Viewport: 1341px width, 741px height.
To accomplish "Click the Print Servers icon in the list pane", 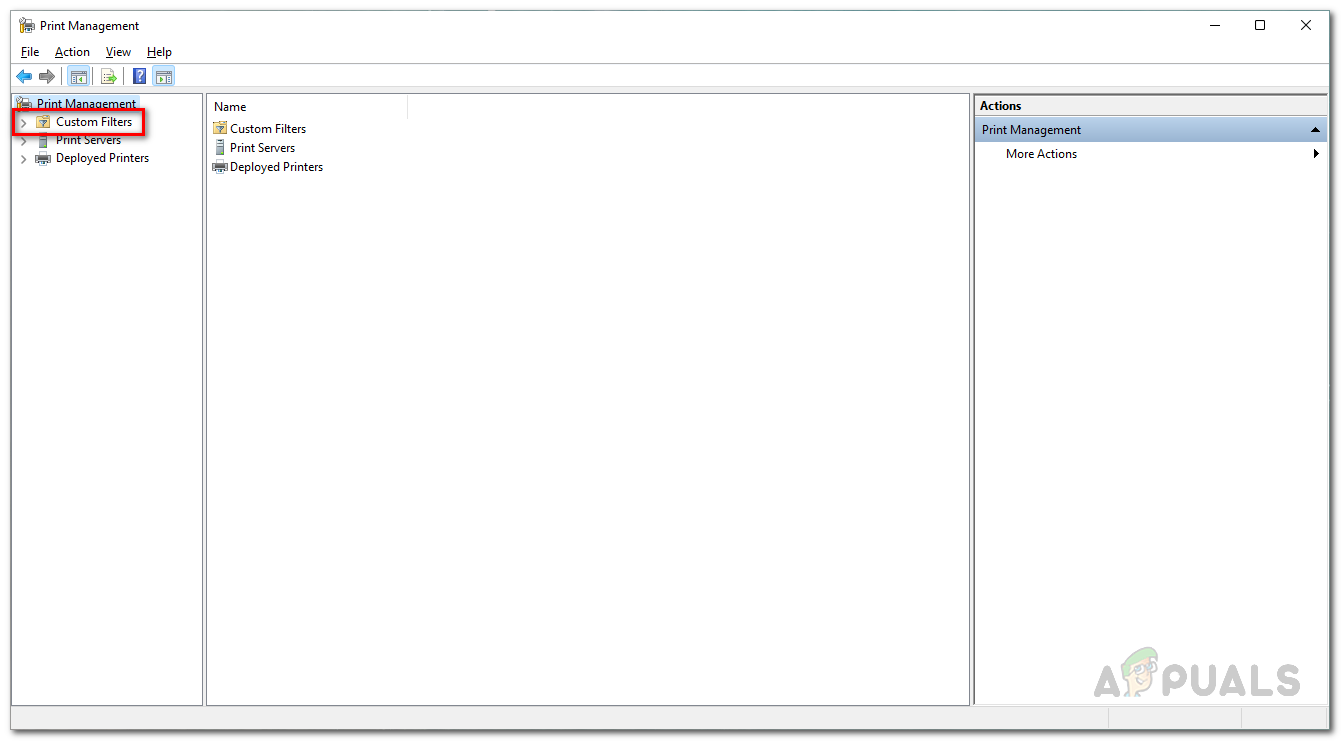I will 220,147.
